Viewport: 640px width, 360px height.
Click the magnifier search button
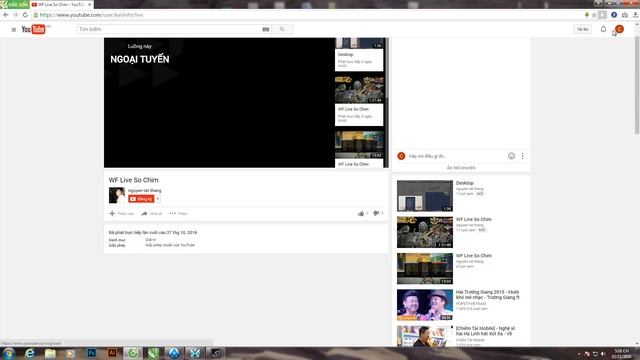click(x=282, y=29)
